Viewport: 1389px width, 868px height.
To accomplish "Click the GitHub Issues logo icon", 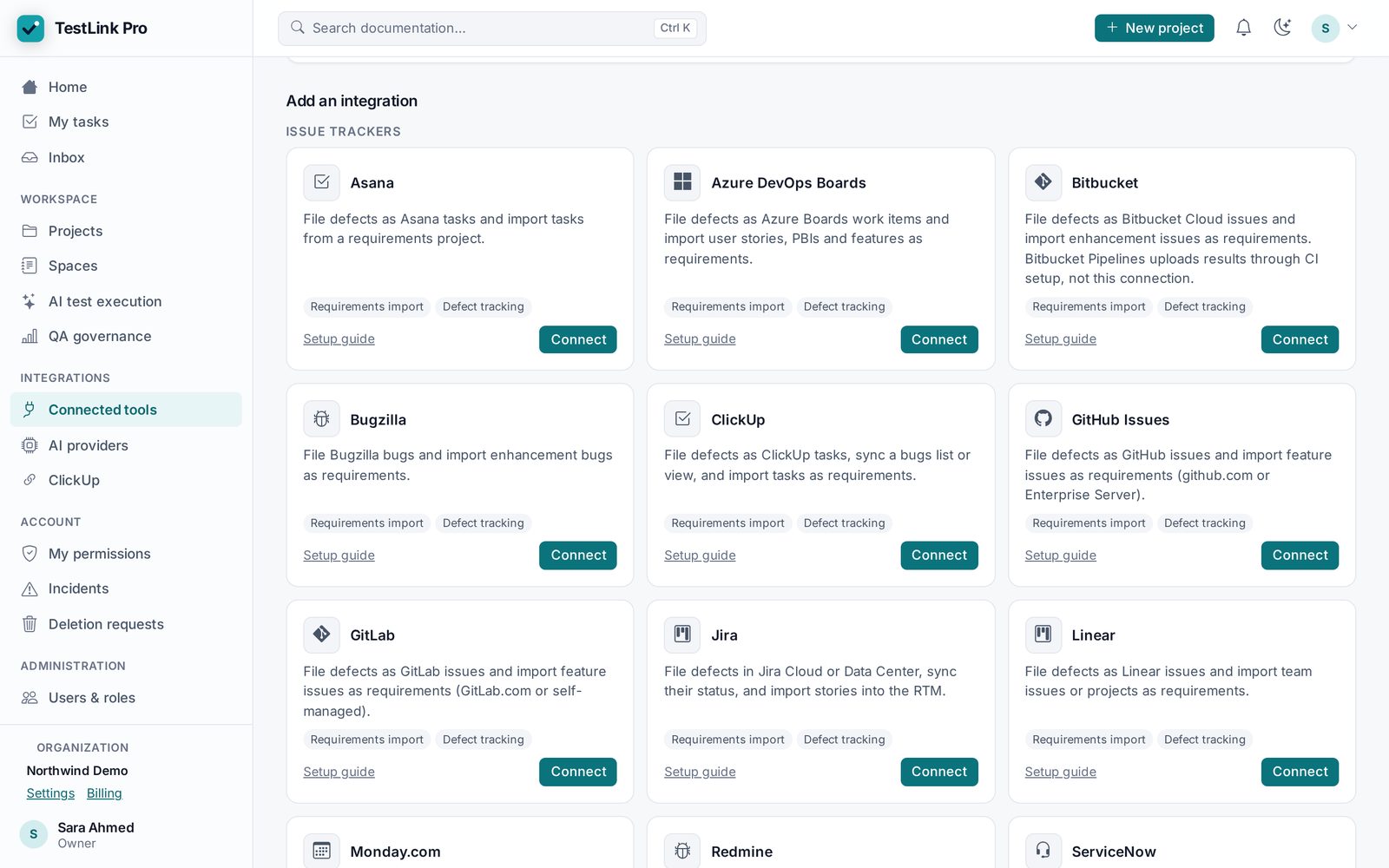I will (1043, 419).
